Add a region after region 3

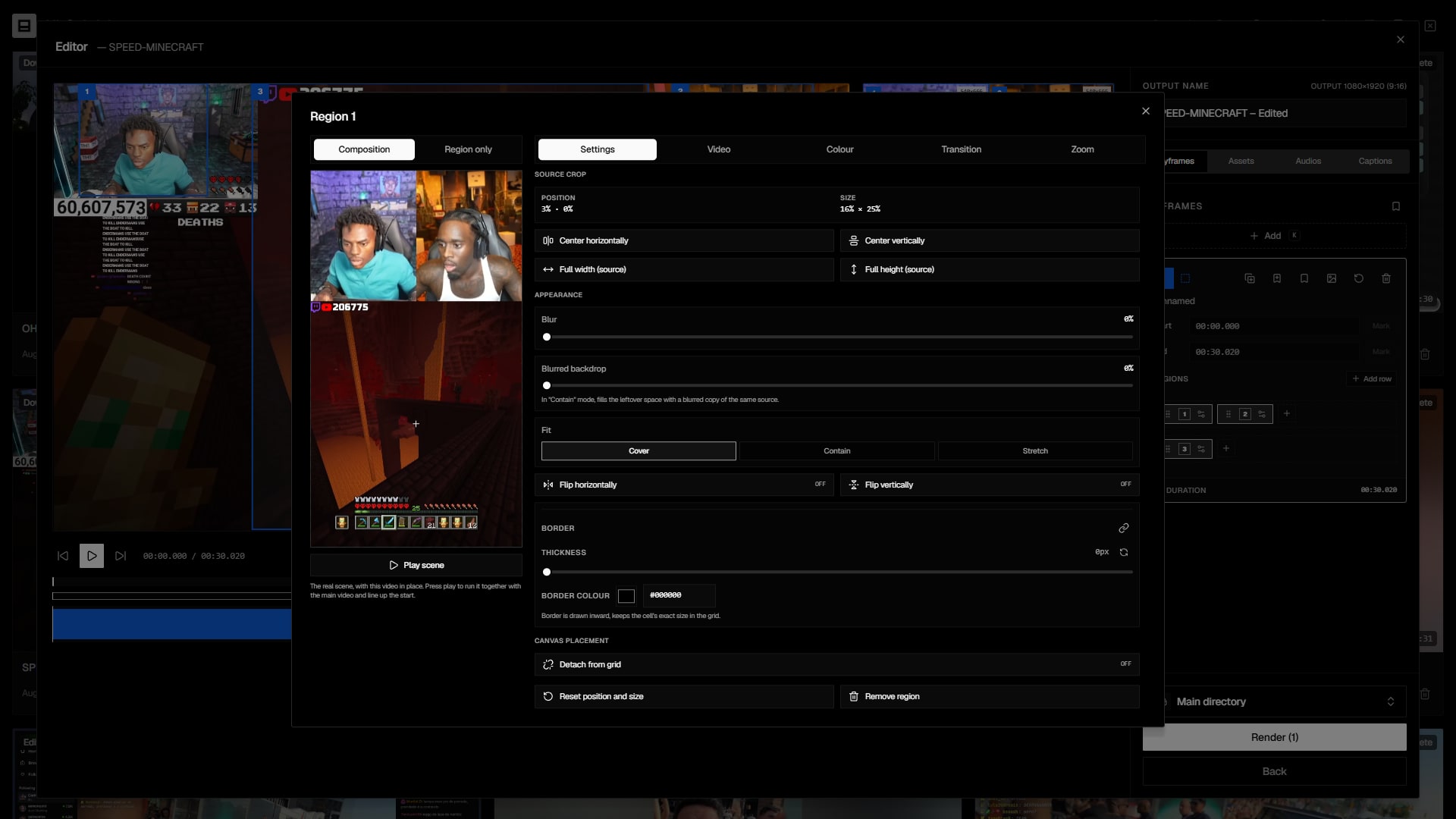click(x=1226, y=448)
